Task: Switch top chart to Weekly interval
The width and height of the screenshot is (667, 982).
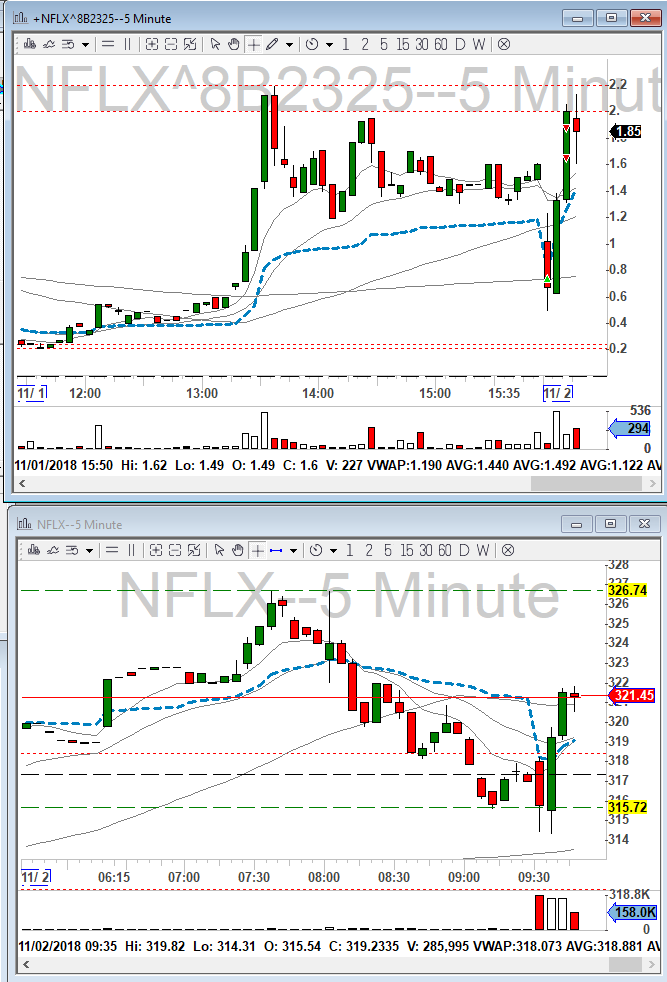Action: [x=479, y=44]
